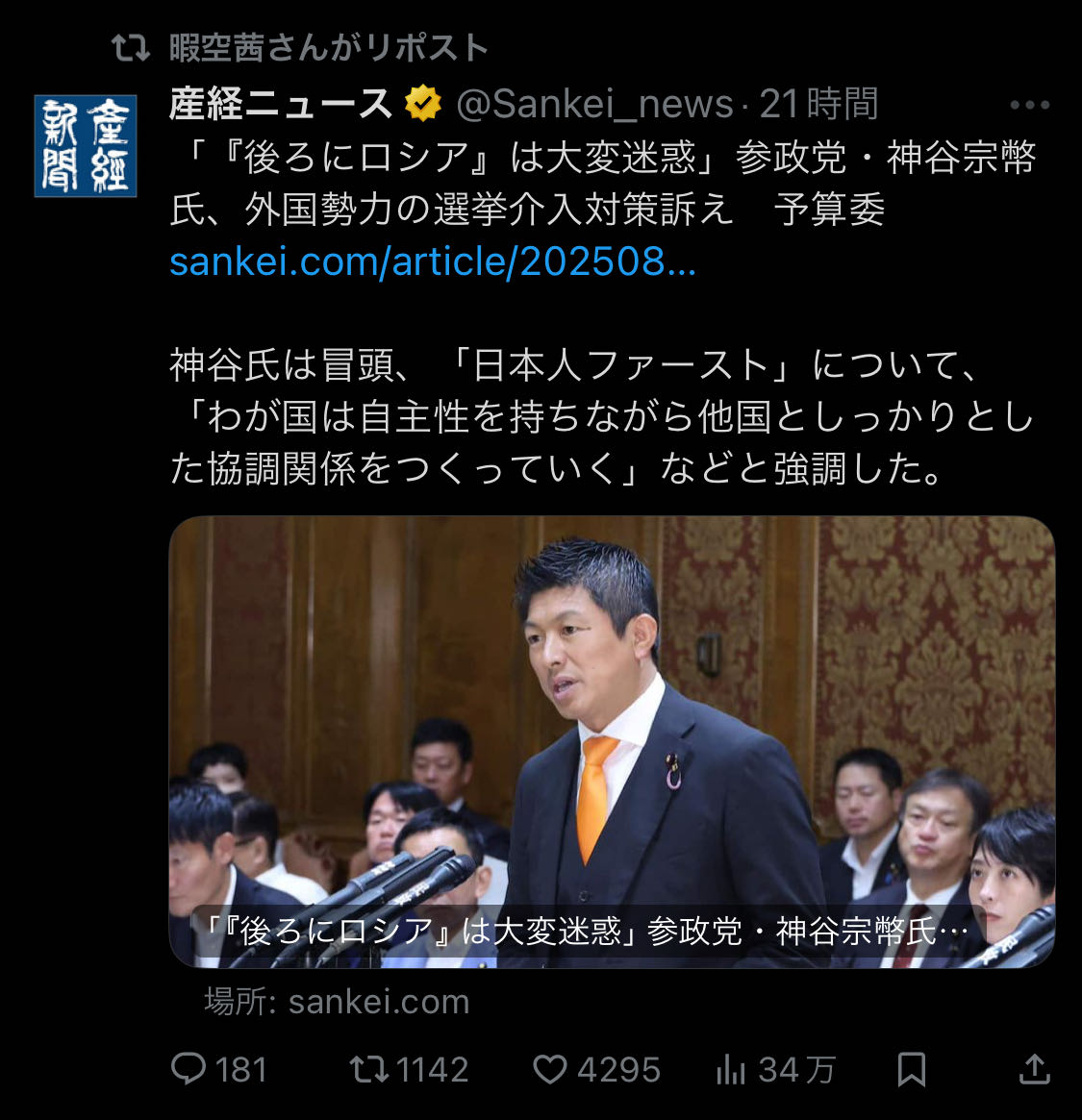Like the post via the heart icon
Screen dimensions: 1082x1120
tap(550, 1069)
